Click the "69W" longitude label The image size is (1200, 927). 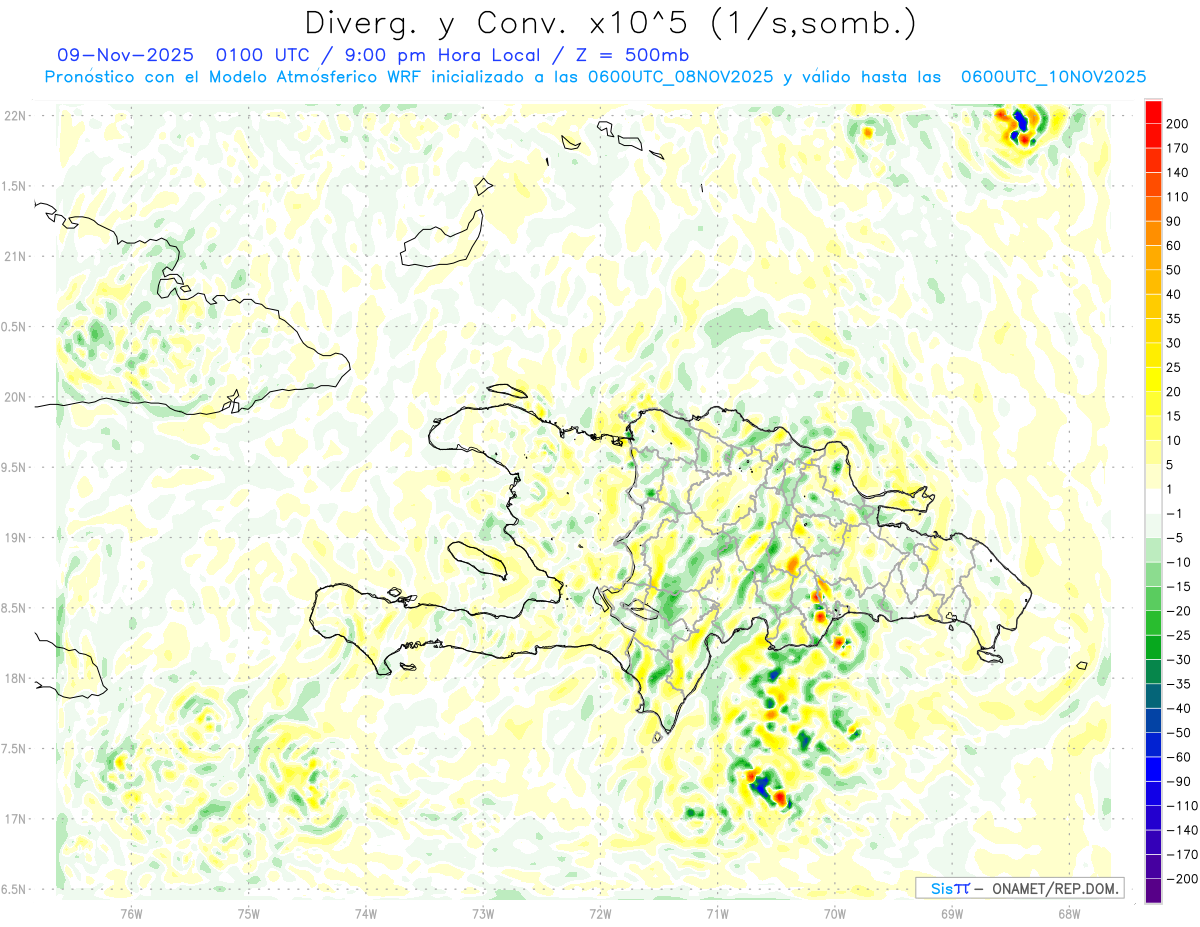point(952,913)
